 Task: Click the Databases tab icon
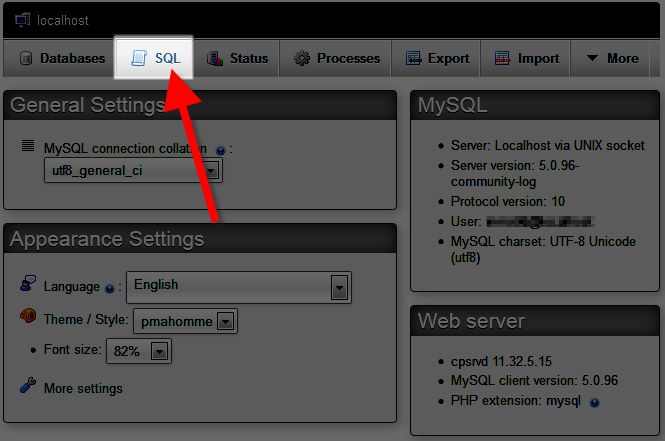(x=27, y=59)
